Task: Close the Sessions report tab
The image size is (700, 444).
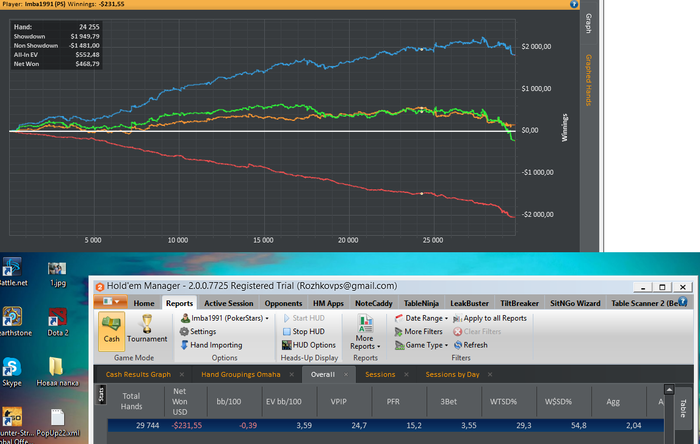Action: (406, 374)
